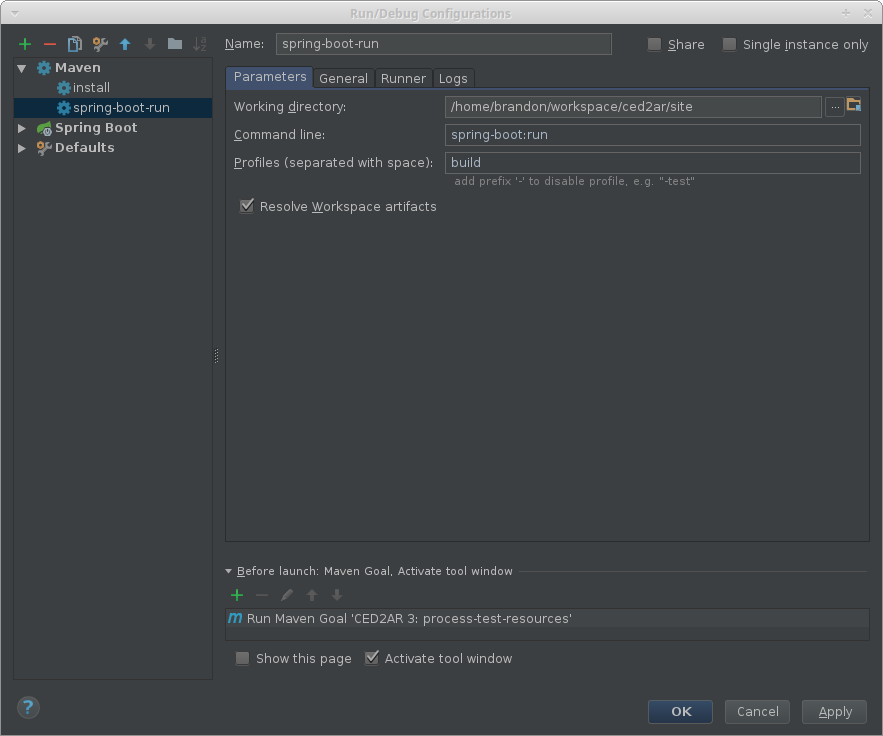Move configuration down in toolbar
This screenshot has height=736, width=883.
150,44
